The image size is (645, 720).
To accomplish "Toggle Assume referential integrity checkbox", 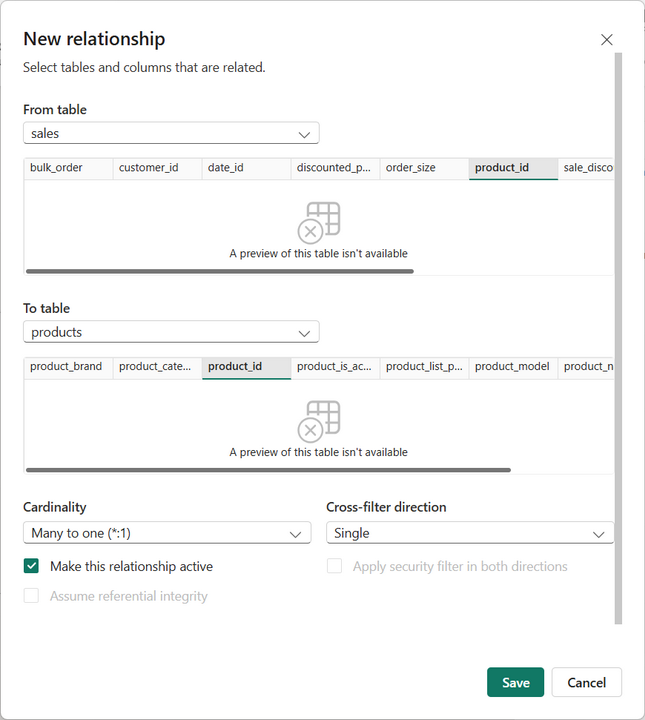I will 31,596.
